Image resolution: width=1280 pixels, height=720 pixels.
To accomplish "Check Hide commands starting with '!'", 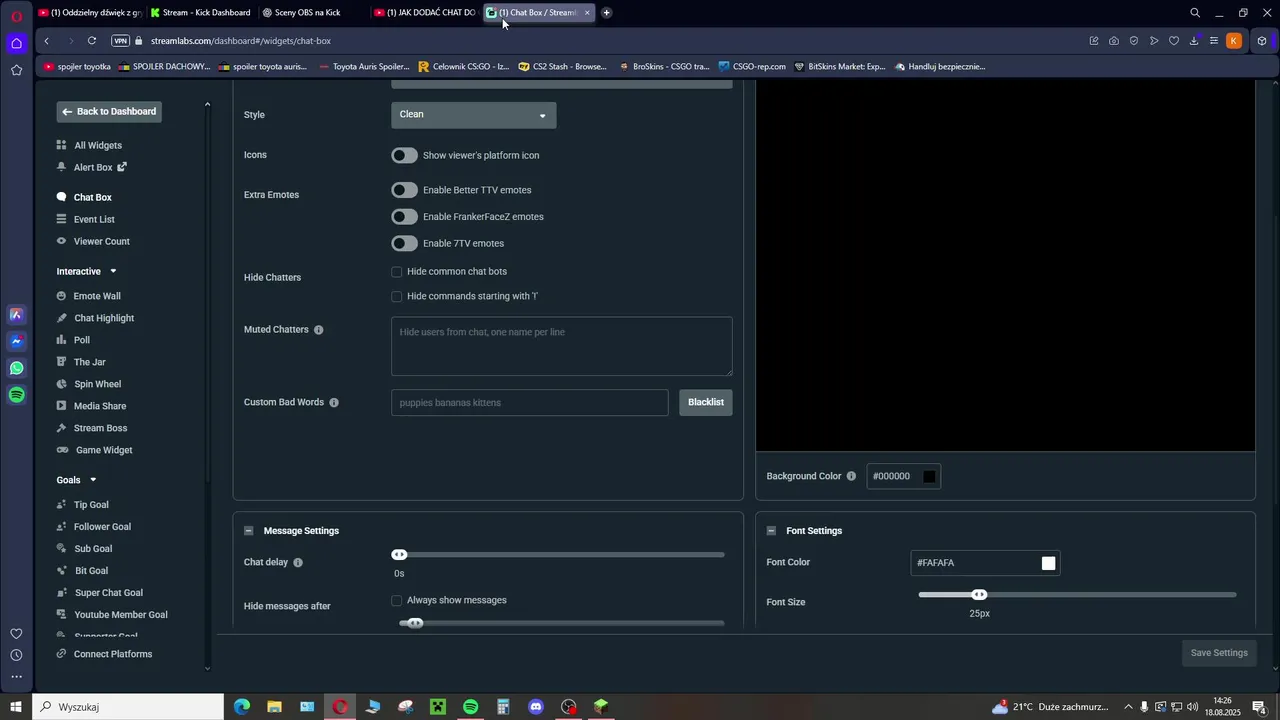I will click(397, 296).
